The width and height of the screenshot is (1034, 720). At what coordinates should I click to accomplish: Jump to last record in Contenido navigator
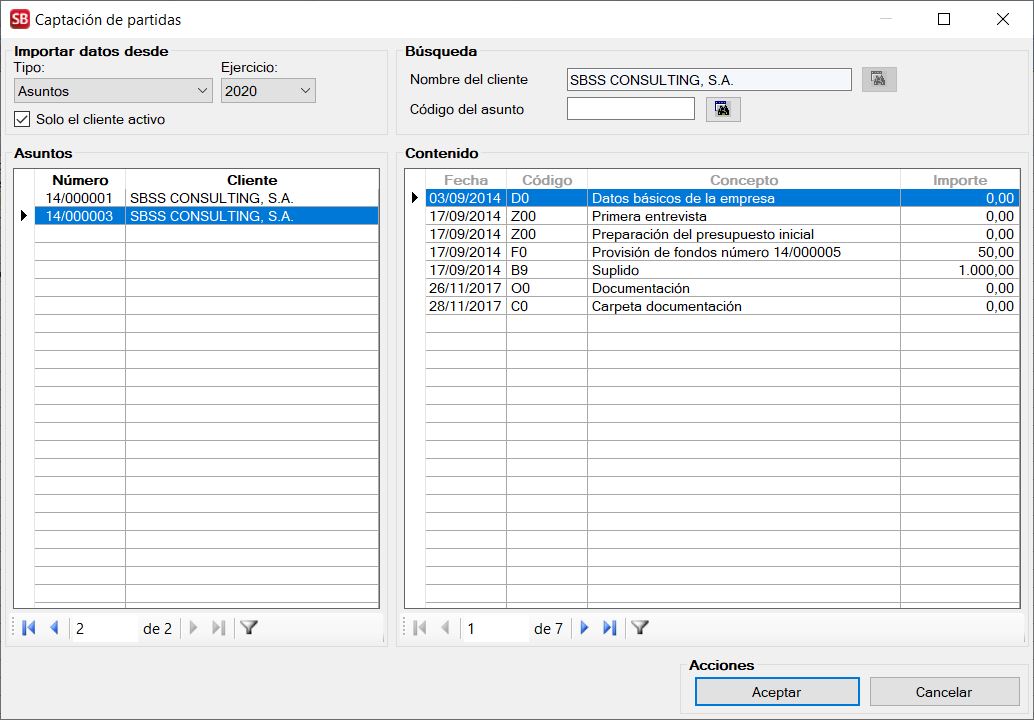coord(609,628)
